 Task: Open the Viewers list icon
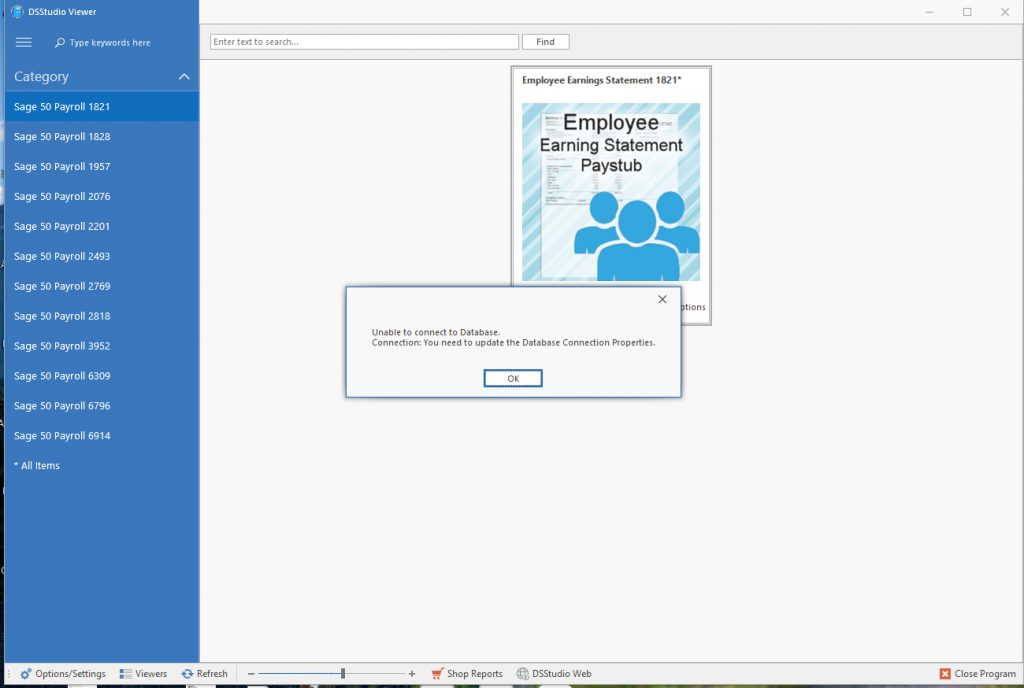[126, 674]
